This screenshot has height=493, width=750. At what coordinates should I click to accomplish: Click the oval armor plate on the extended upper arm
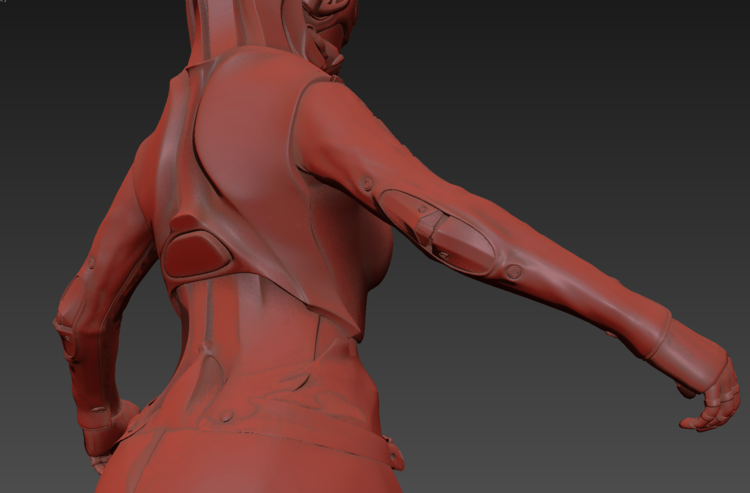click(438, 232)
